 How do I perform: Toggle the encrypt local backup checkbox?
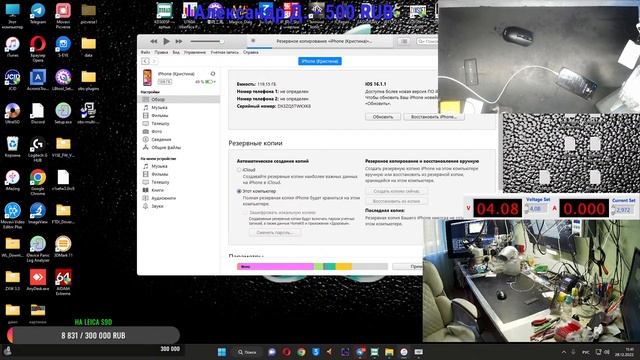245,213
